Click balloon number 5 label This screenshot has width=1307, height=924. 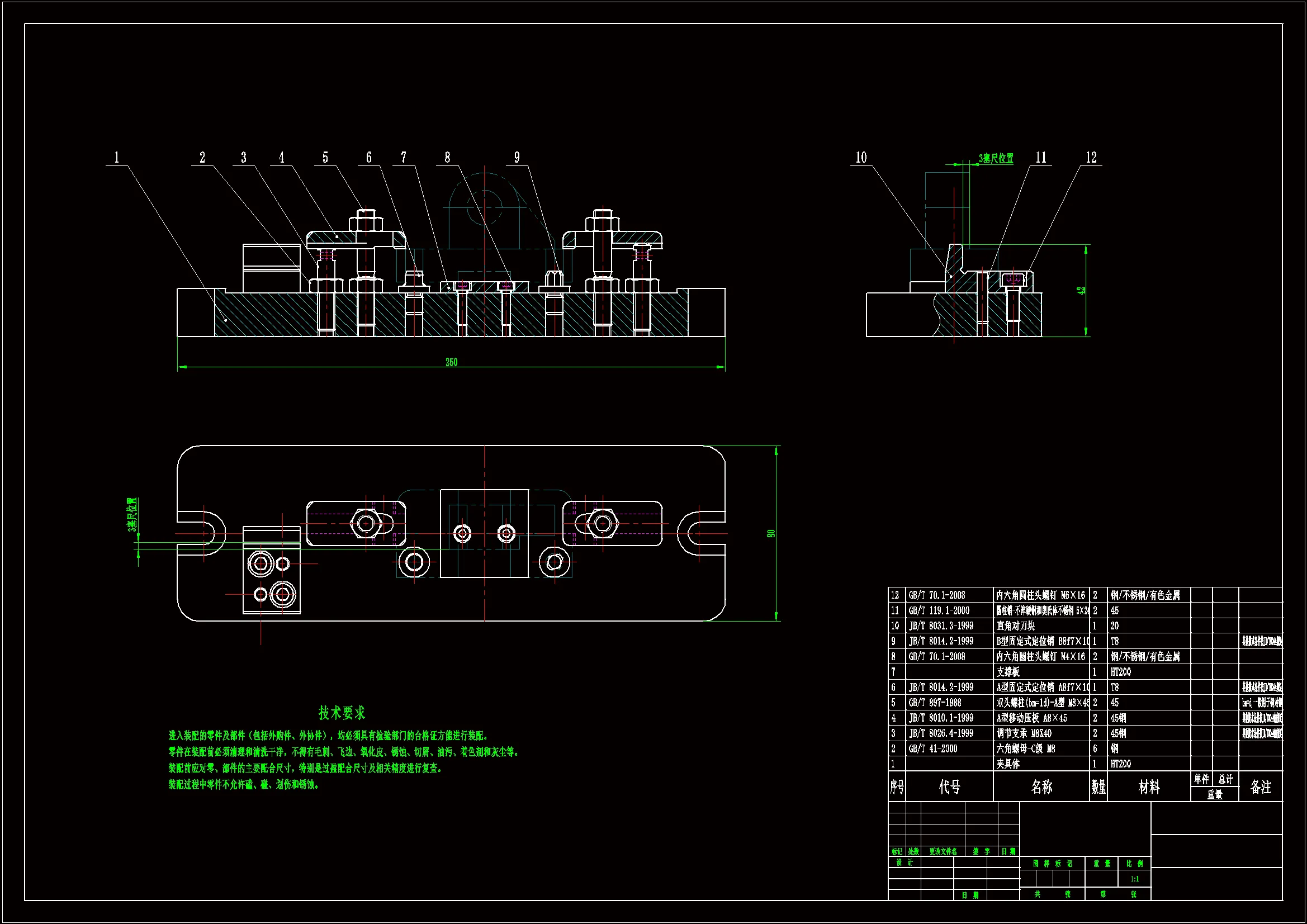[x=325, y=158]
